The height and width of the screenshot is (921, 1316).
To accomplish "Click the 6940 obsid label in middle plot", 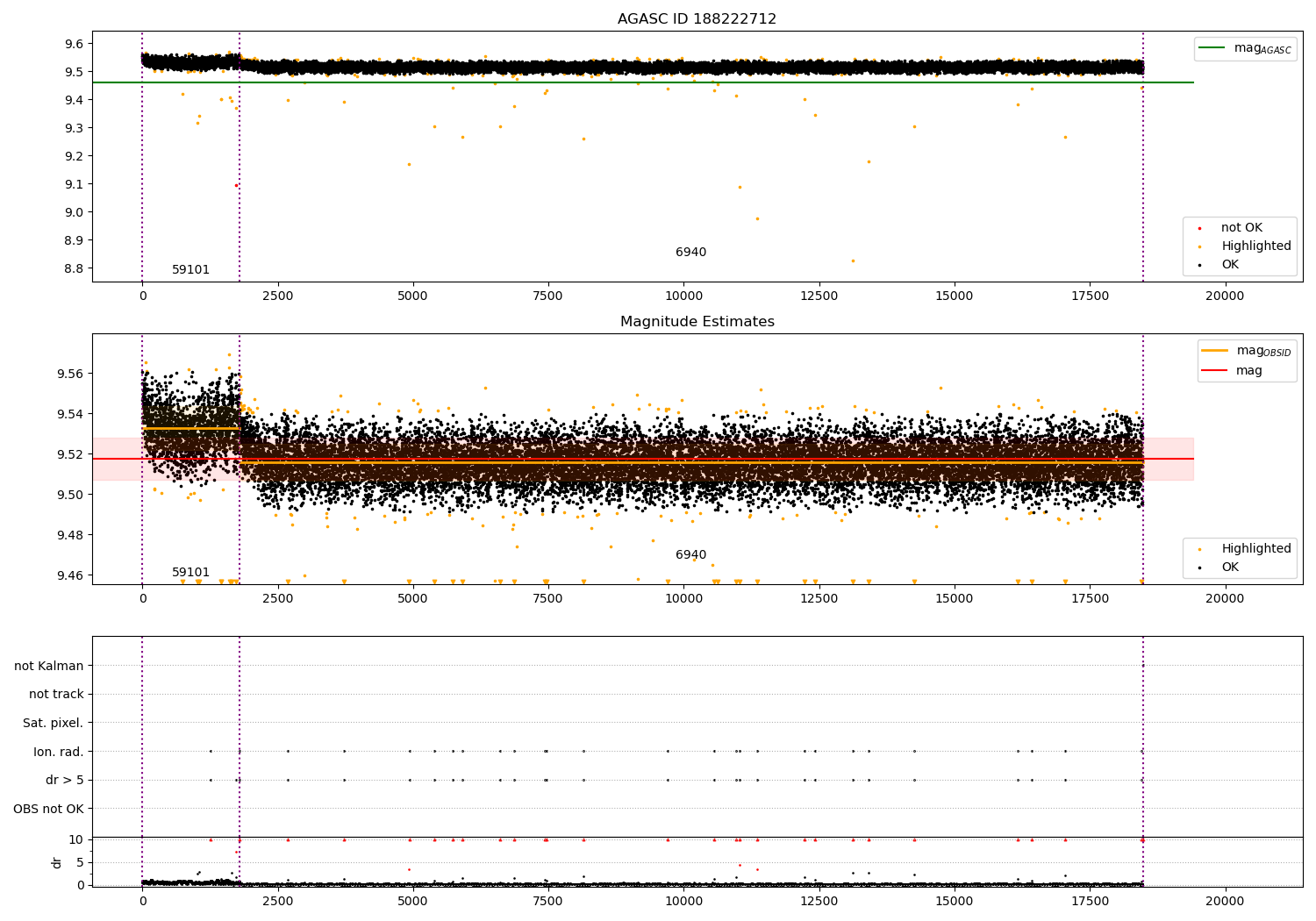I will pyautogui.click(x=690, y=555).
